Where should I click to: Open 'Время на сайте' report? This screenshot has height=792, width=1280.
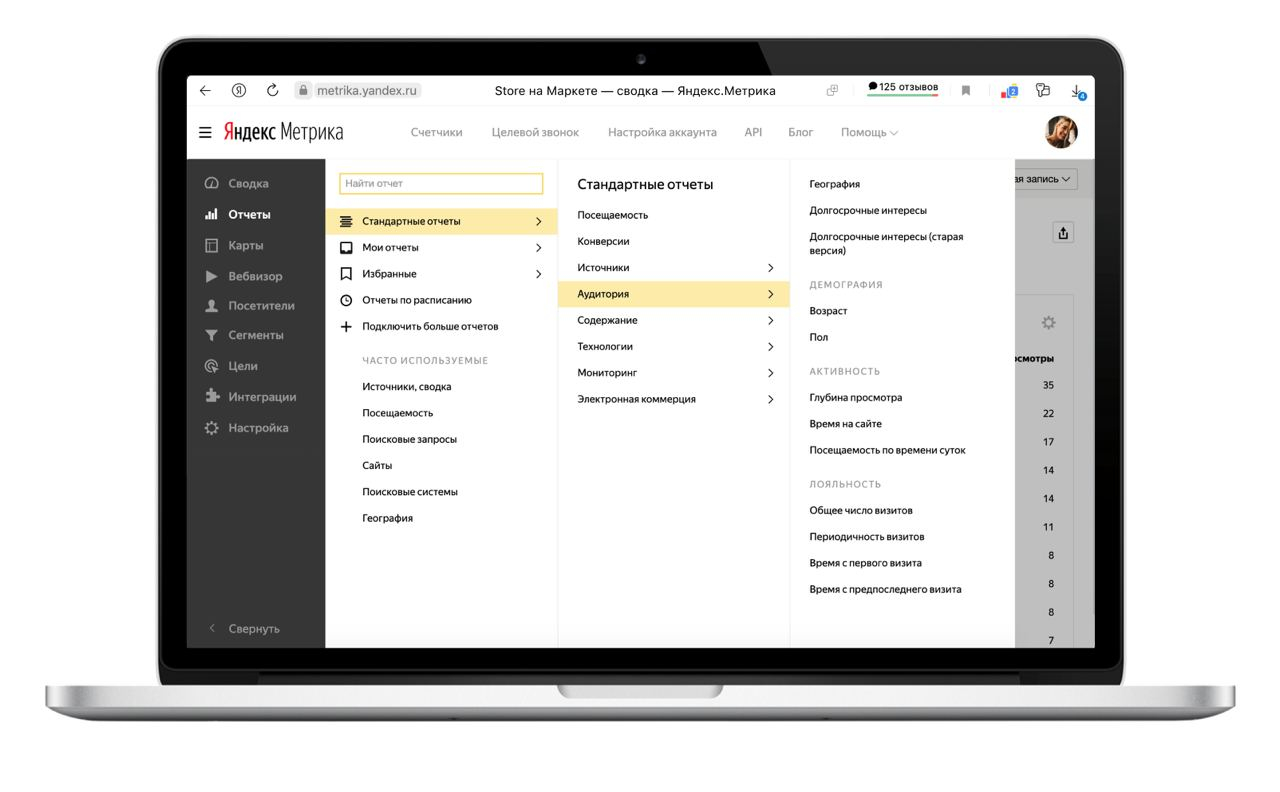[846, 424]
